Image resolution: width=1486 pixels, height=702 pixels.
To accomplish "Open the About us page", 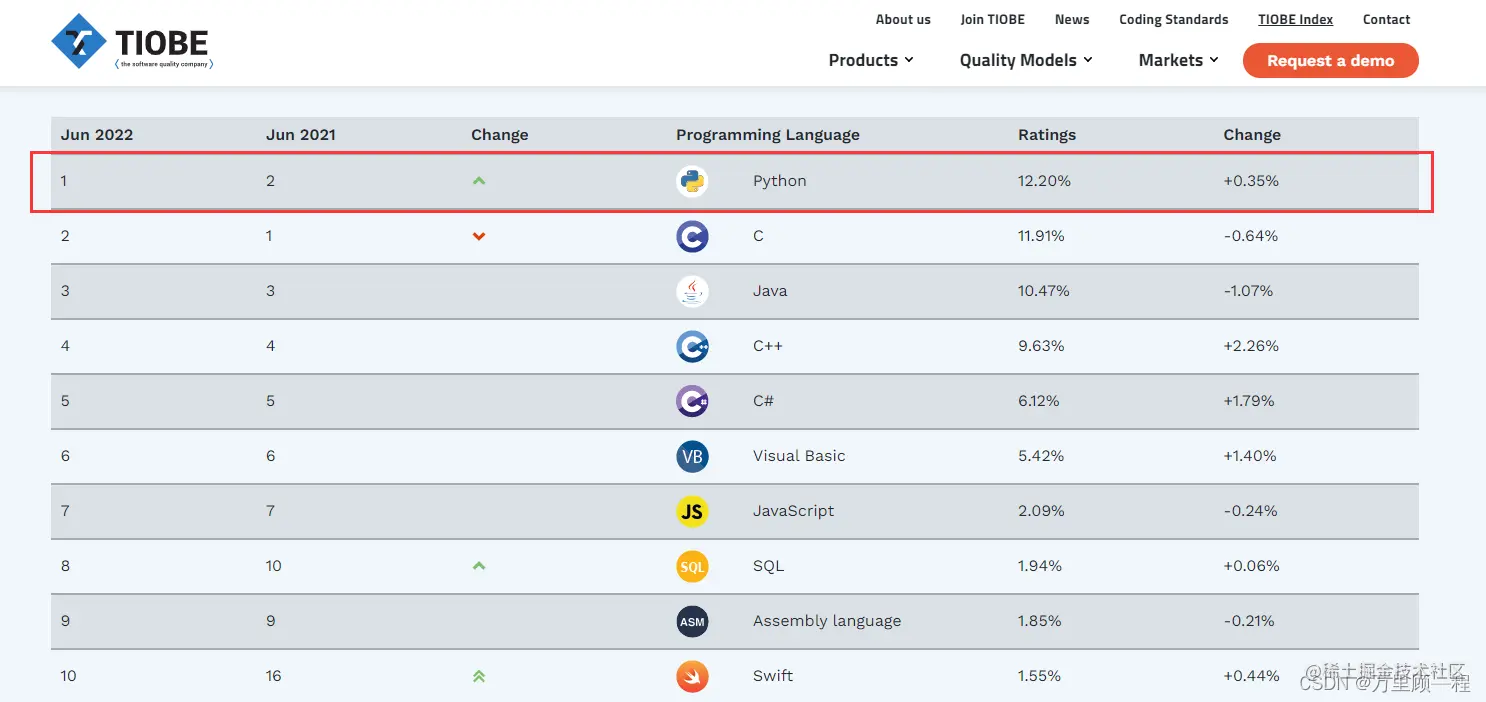I will tap(903, 19).
